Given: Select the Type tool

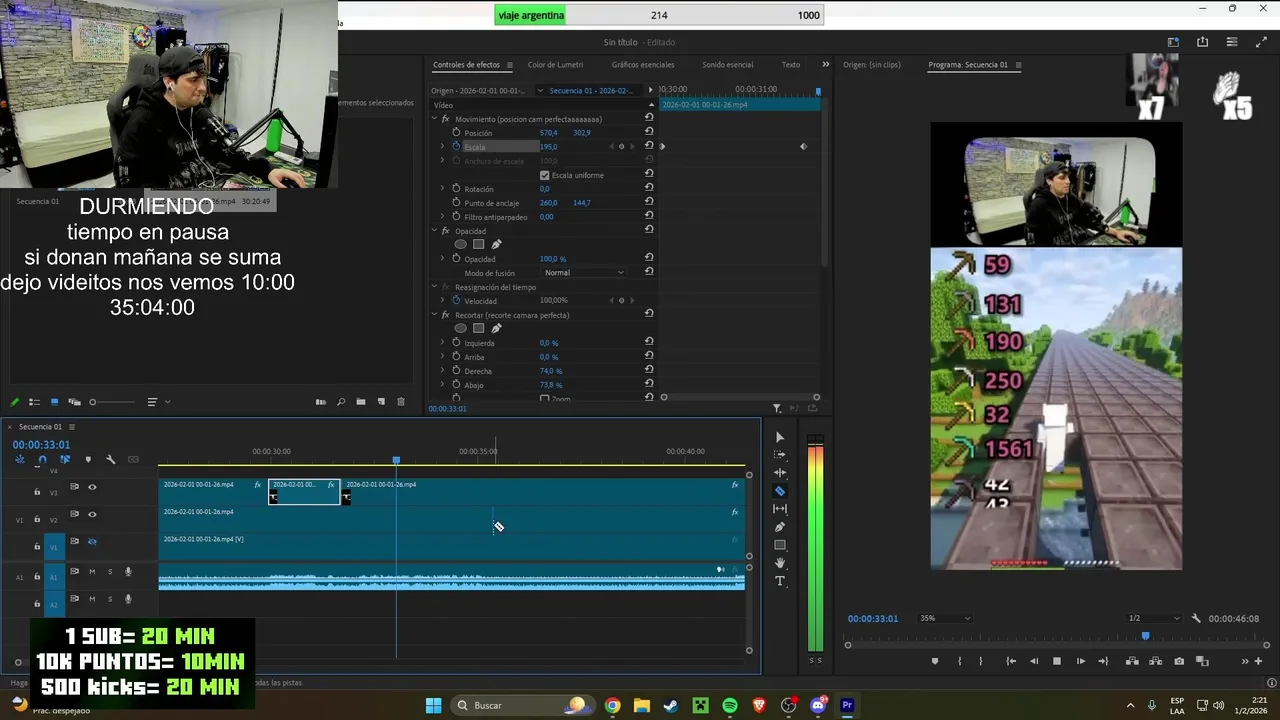Looking at the screenshot, I should tap(780, 581).
